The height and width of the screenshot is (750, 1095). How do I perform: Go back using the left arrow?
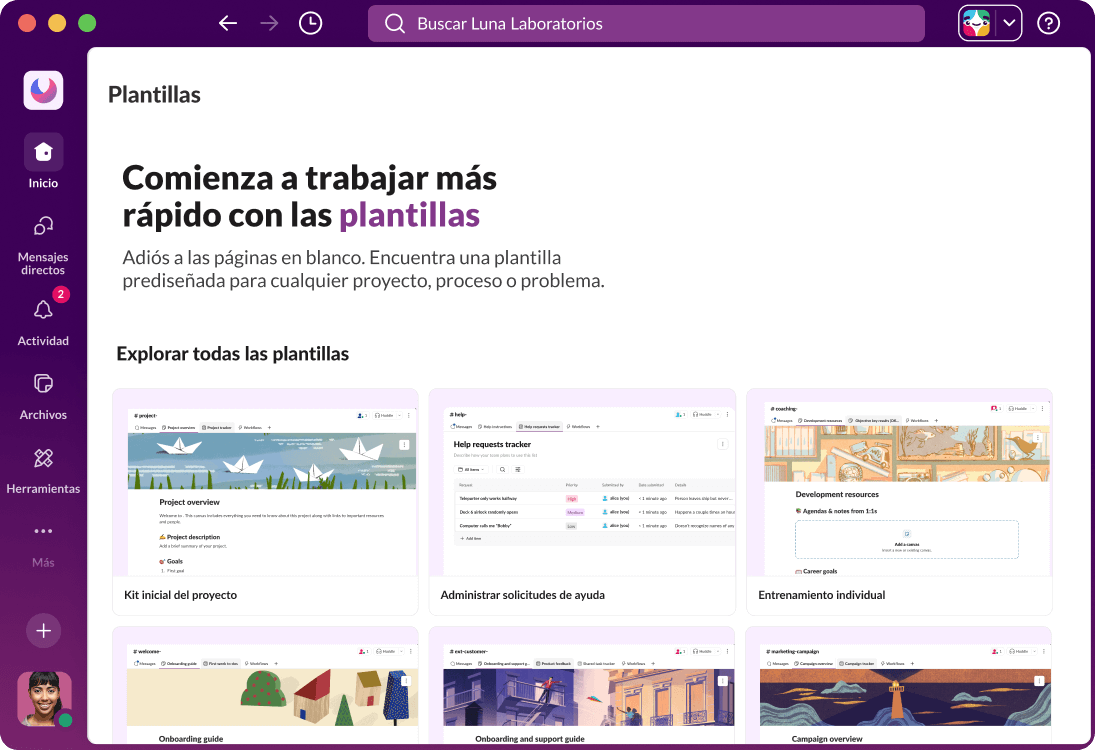227,22
